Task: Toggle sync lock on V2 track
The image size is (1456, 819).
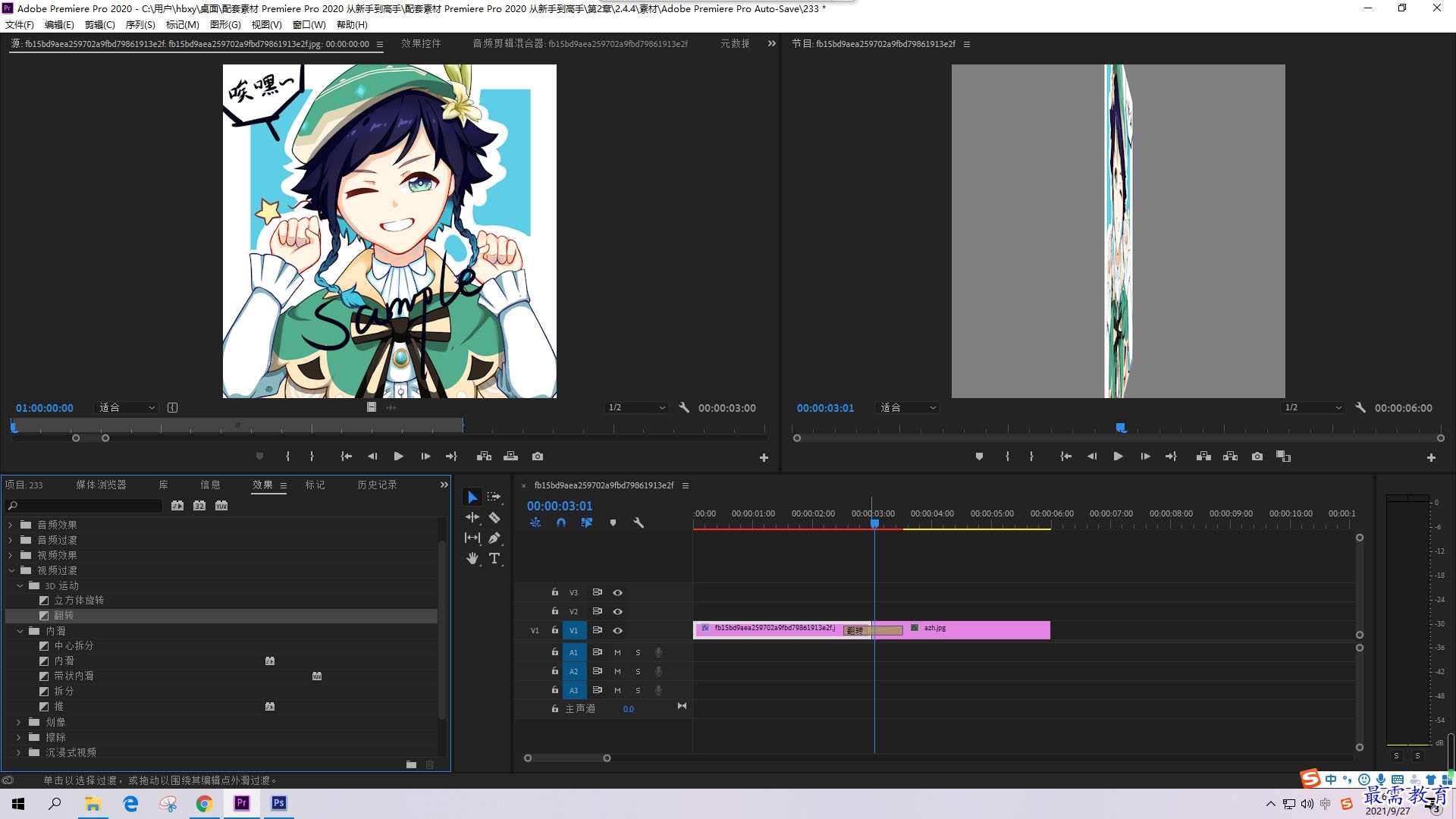Action: 597,611
